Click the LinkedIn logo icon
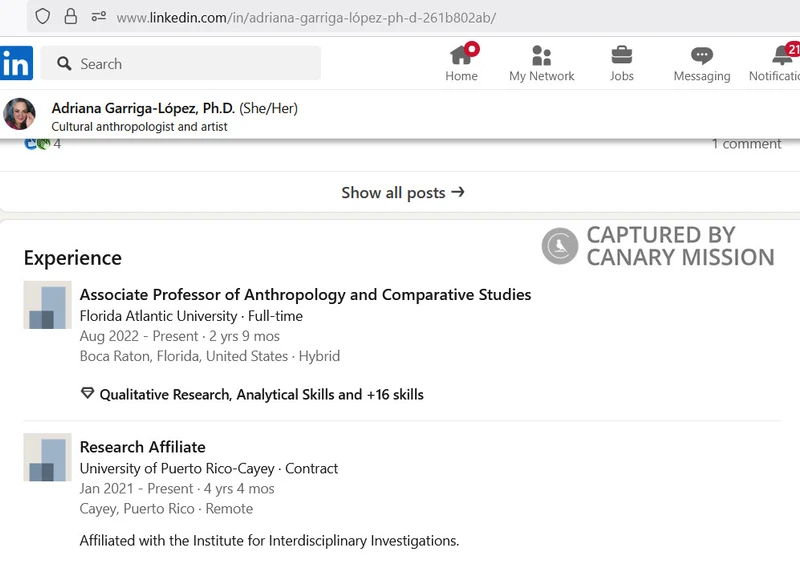Screen dimensions: 800x568 pyautogui.click(x=16, y=63)
